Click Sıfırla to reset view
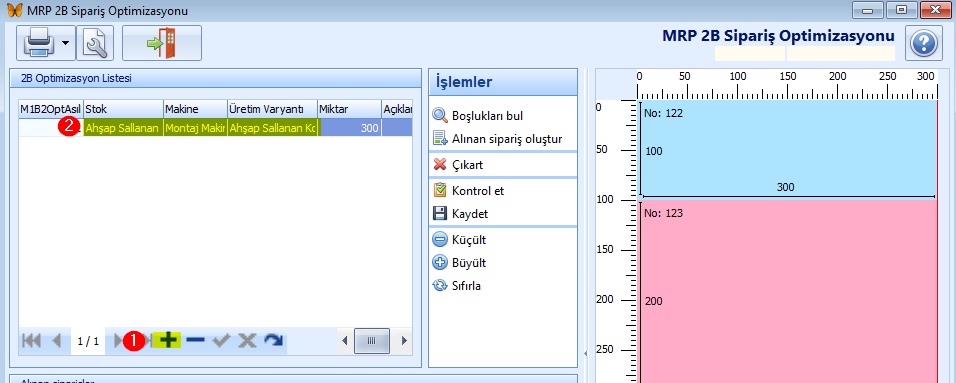 (457, 285)
